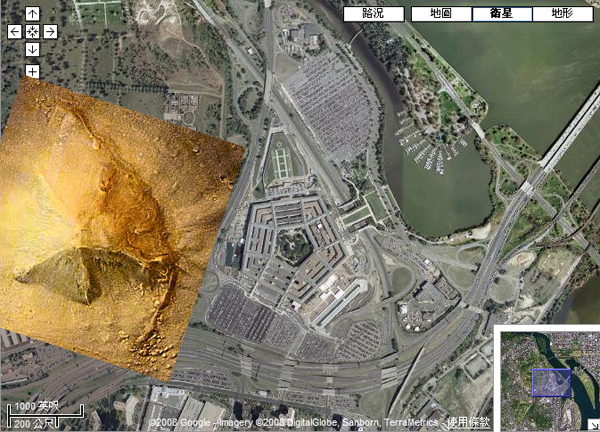
Task: Switch to the 地圖 map view
Action: pos(441,14)
